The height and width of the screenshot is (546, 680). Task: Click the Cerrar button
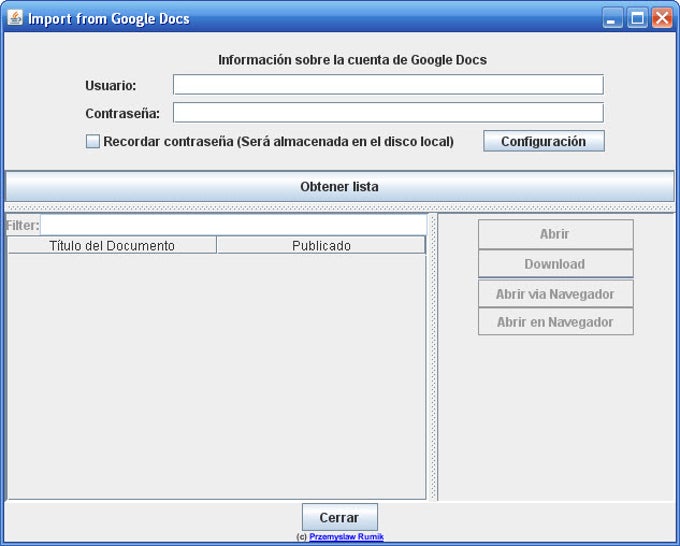click(x=340, y=517)
